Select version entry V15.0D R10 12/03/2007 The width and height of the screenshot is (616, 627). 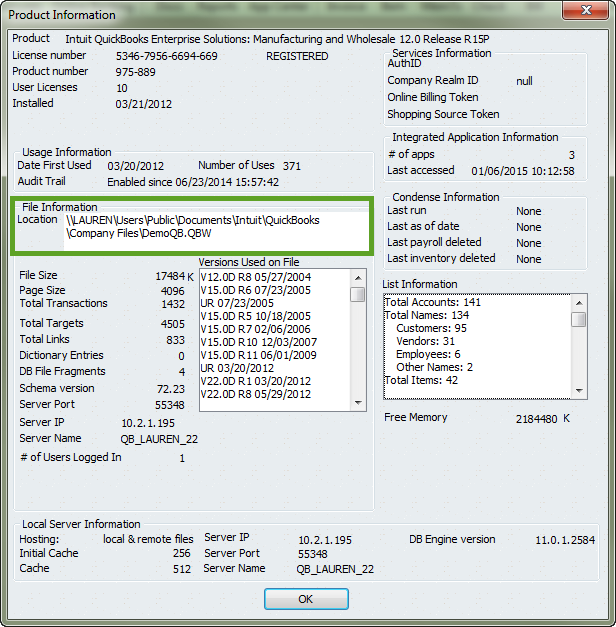[x=258, y=342]
